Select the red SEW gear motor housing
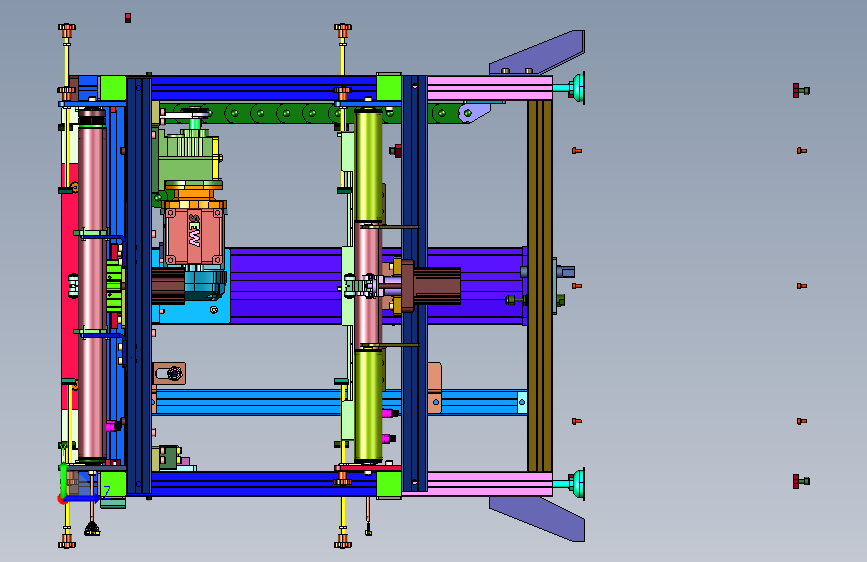This screenshot has height=562, width=867. [194, 236]
